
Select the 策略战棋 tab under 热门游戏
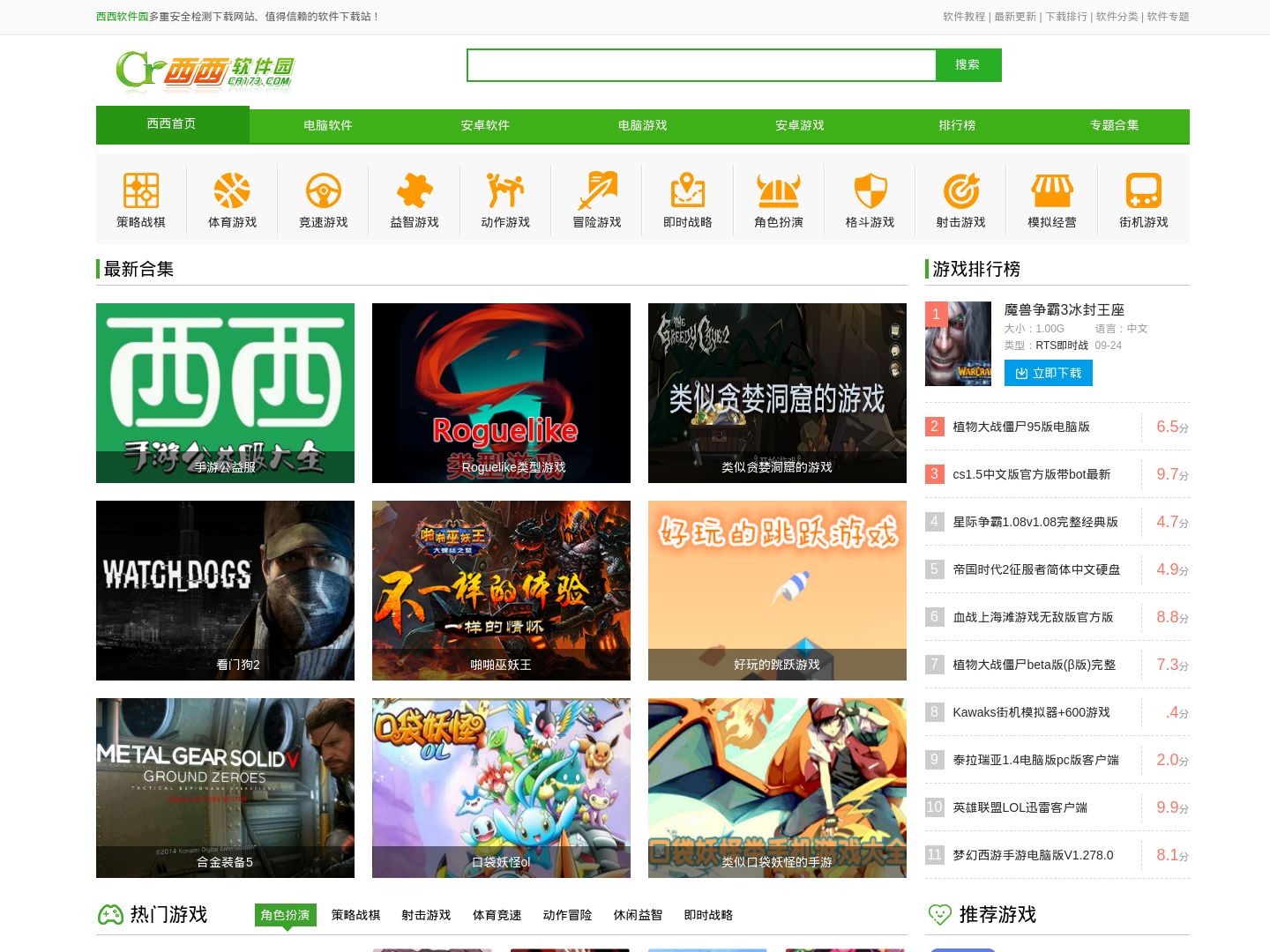[x=355, y=915]
